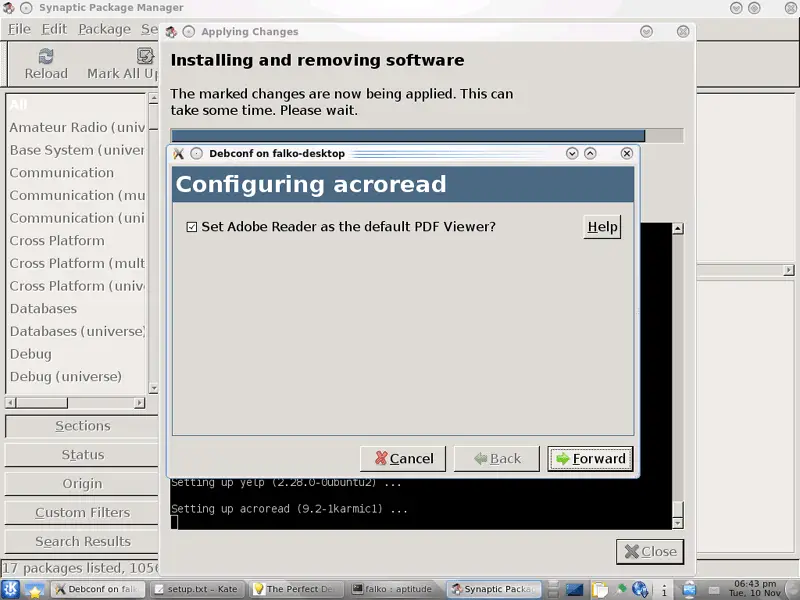The width and height of the screenshot is (800, 600).
Task: Click Cancel in the Configuring acroread dialog
Action: coord(403,459)
